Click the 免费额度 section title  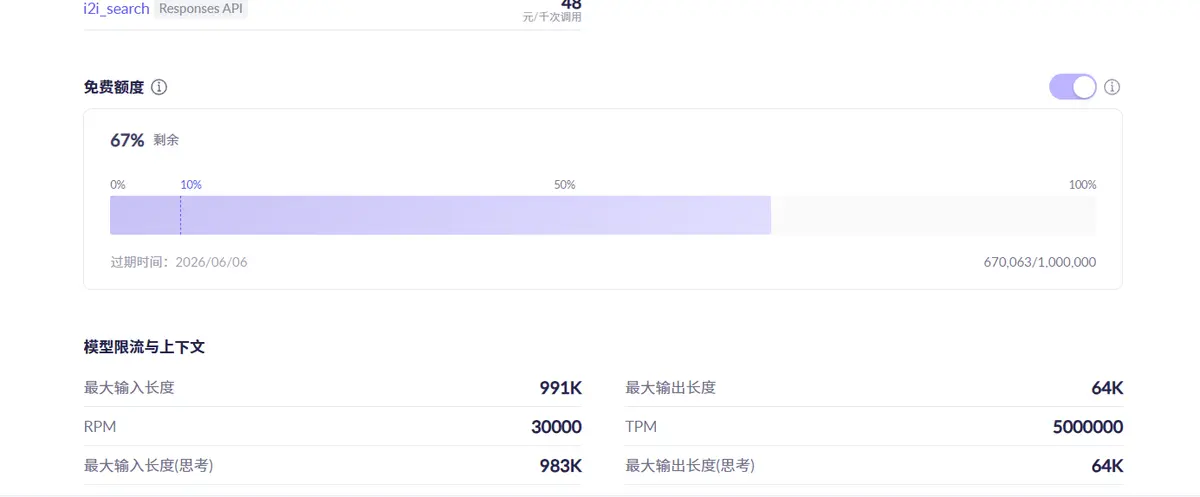(114, 87)
